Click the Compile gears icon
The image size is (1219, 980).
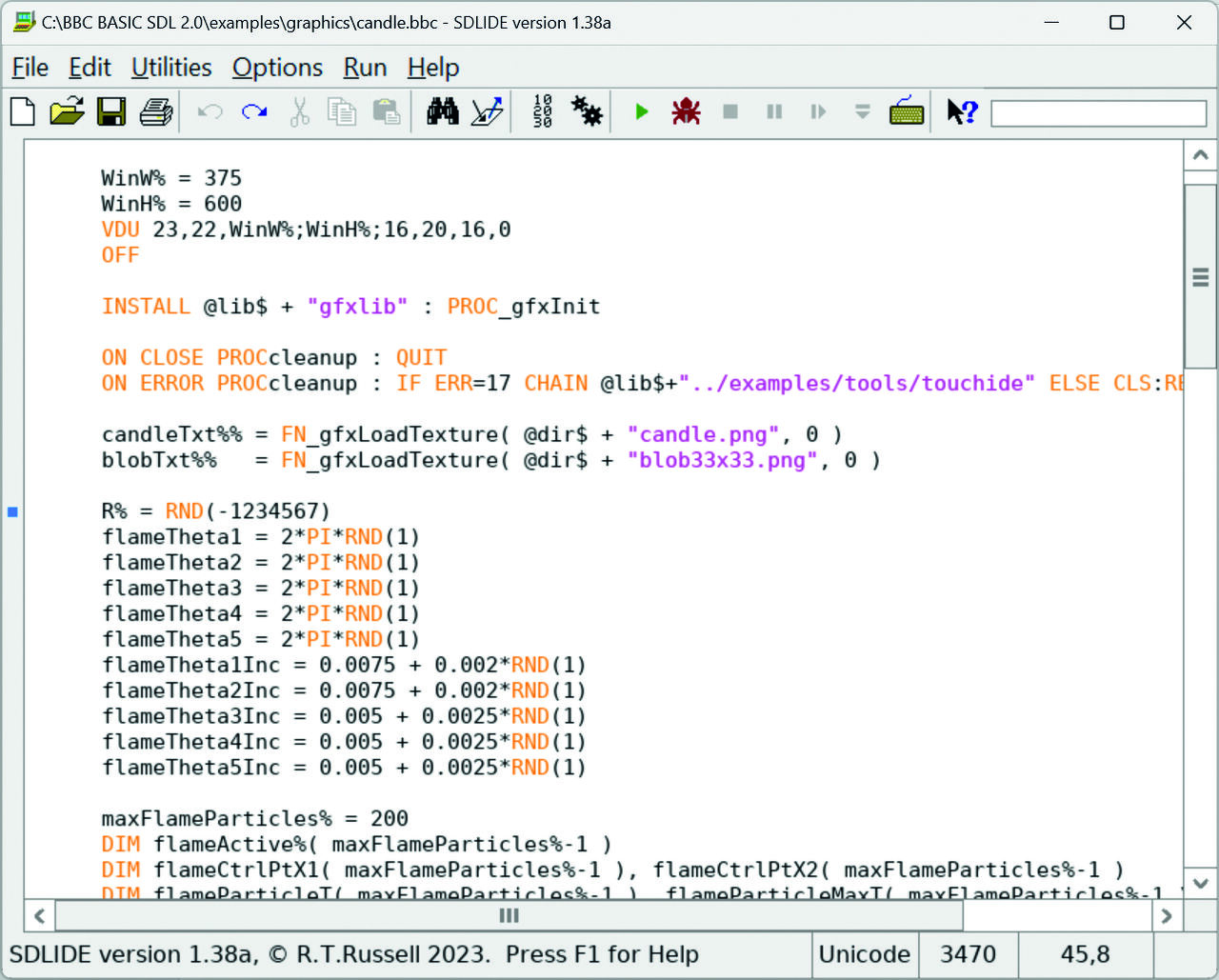(587, 112)
